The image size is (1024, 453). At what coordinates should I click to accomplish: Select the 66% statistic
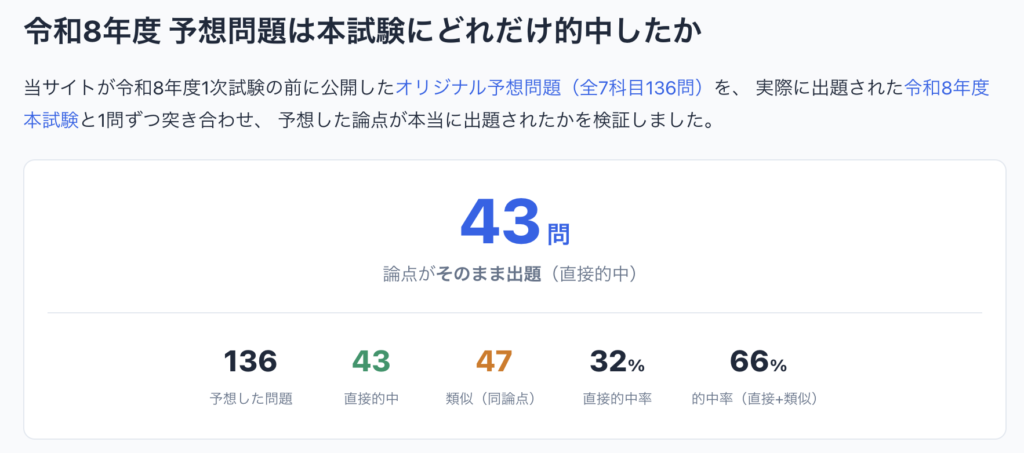758,362
